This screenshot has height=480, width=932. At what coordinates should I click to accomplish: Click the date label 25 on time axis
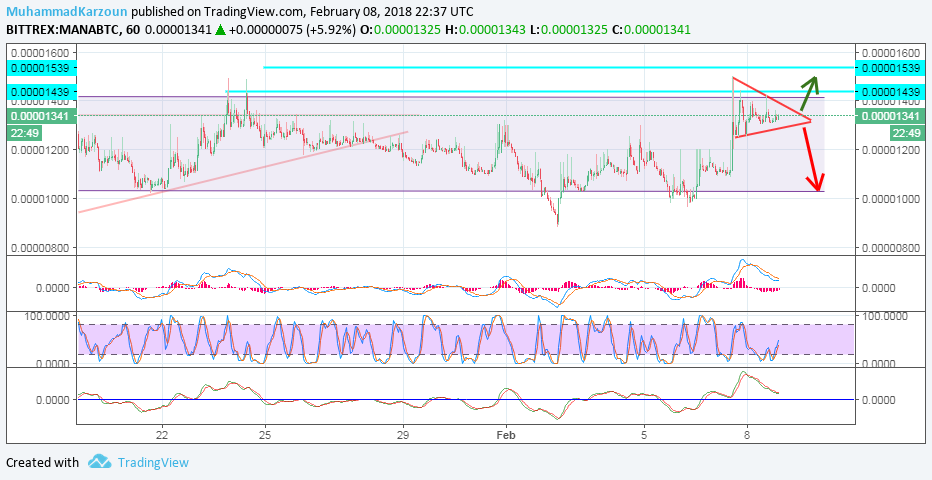(x=265, y=434)
